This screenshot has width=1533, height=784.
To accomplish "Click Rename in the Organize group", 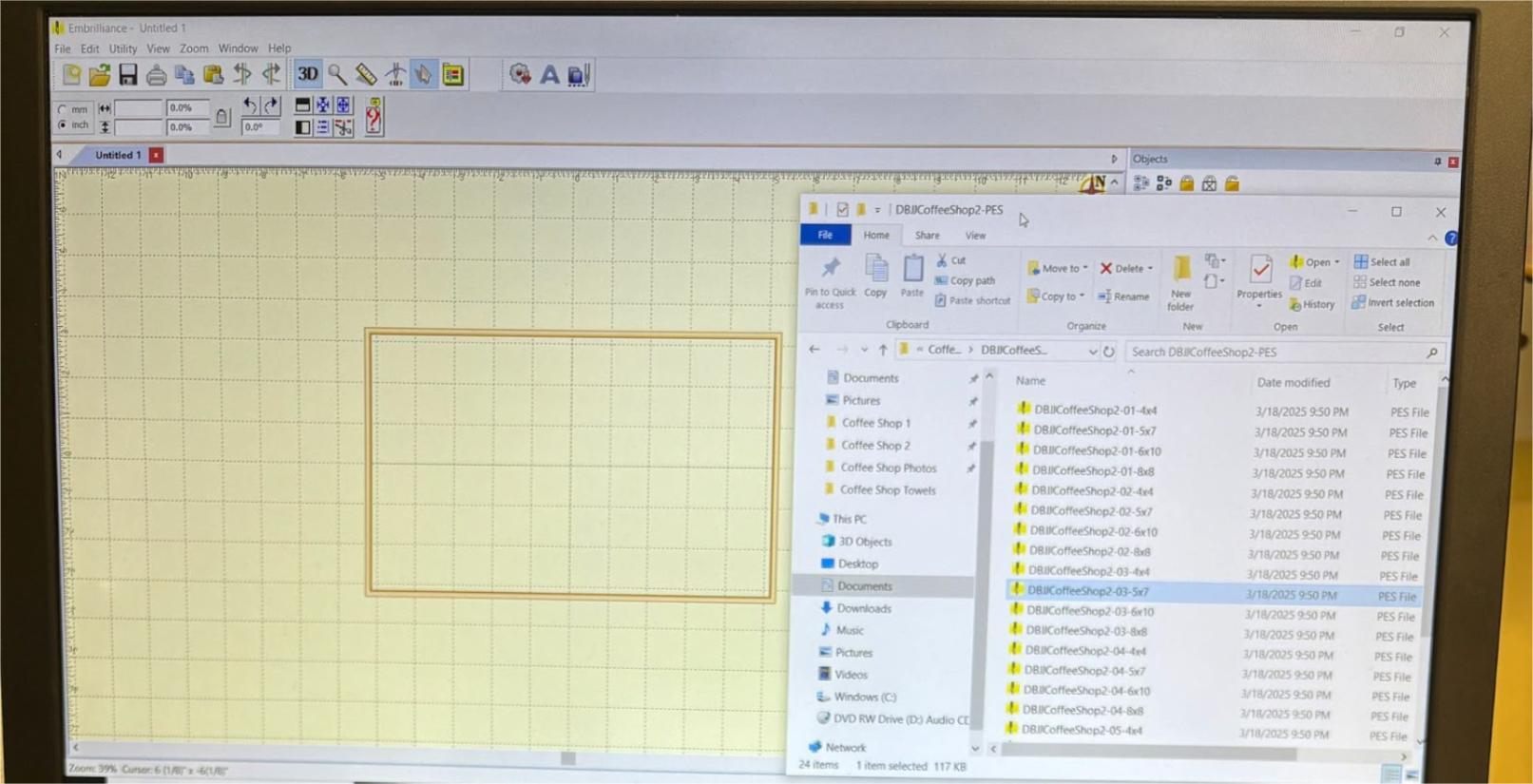I will 1123,296.
